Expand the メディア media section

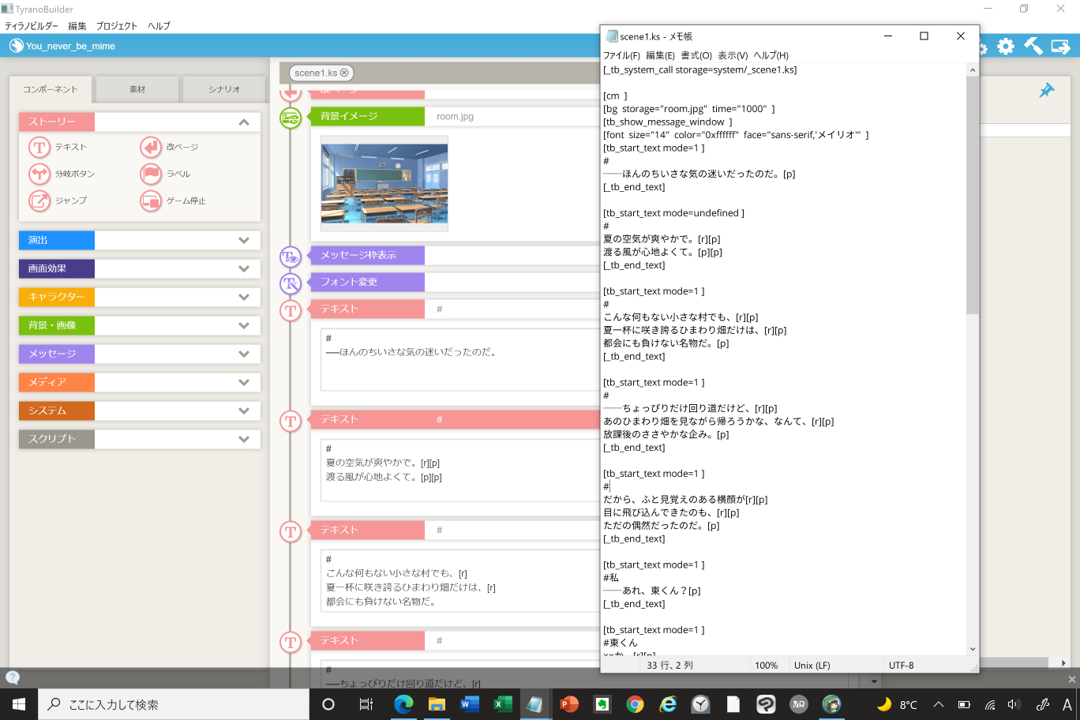point(243,382)
